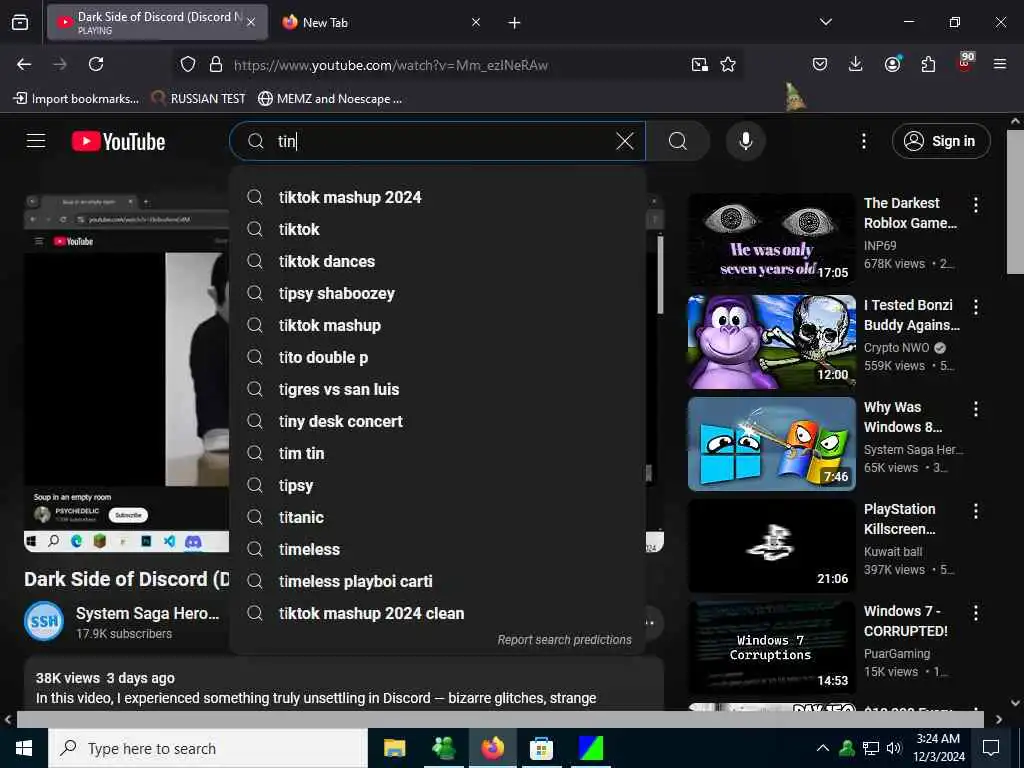Screen dimensions: 1024x768
Task: Close the New Tab tab
Action: pos(475,22)
